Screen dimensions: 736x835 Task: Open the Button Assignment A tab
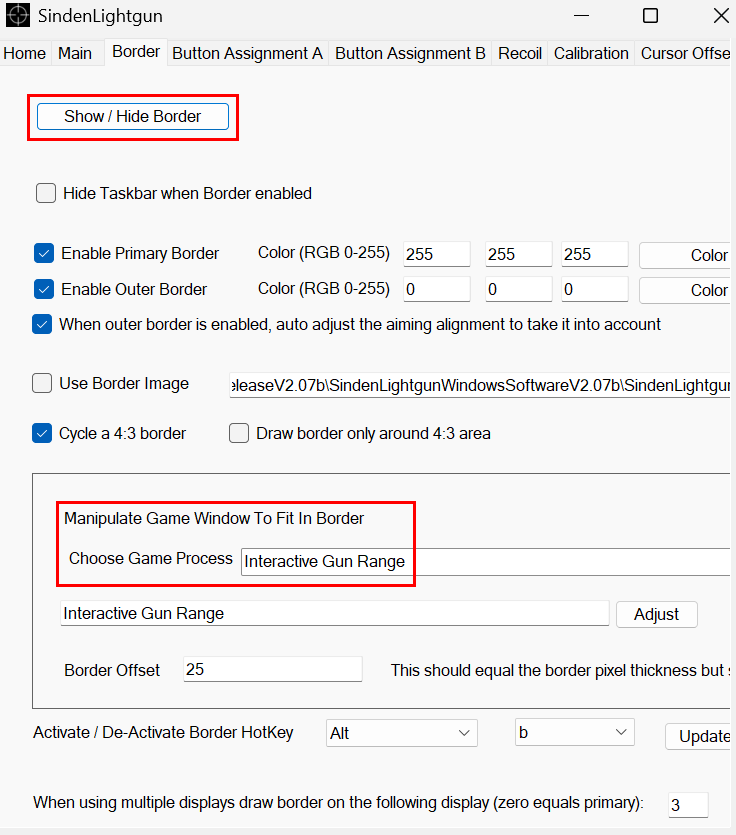coord(248,53)
